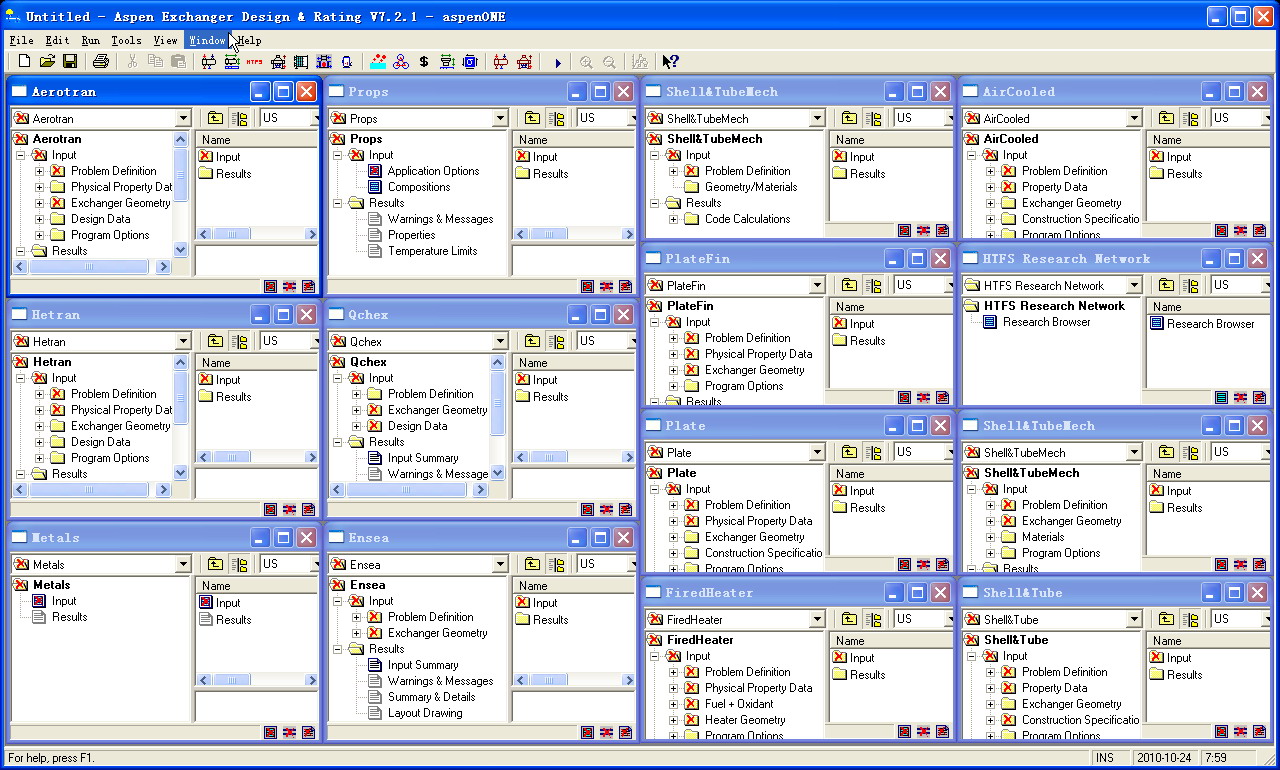Toggle the tree view button in the Hetran window

click(x=239, y=341)
